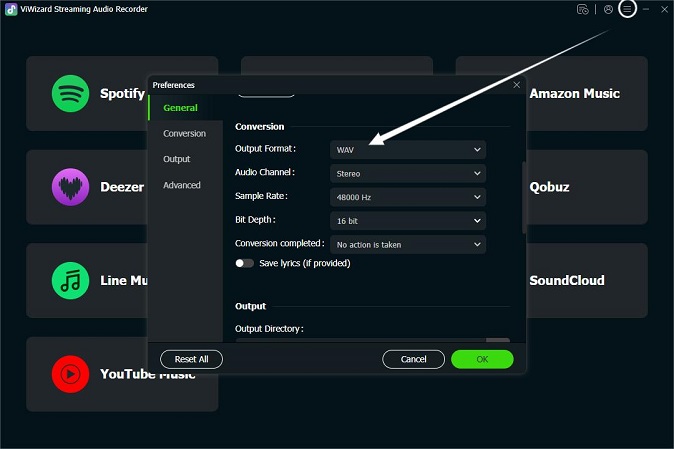Select the Line Music note icon
Screen dimensions: 674x449
point(70,280)
